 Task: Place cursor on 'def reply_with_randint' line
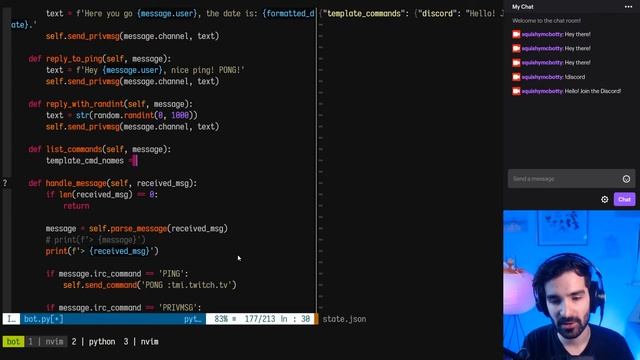click(x=110, y=104)
